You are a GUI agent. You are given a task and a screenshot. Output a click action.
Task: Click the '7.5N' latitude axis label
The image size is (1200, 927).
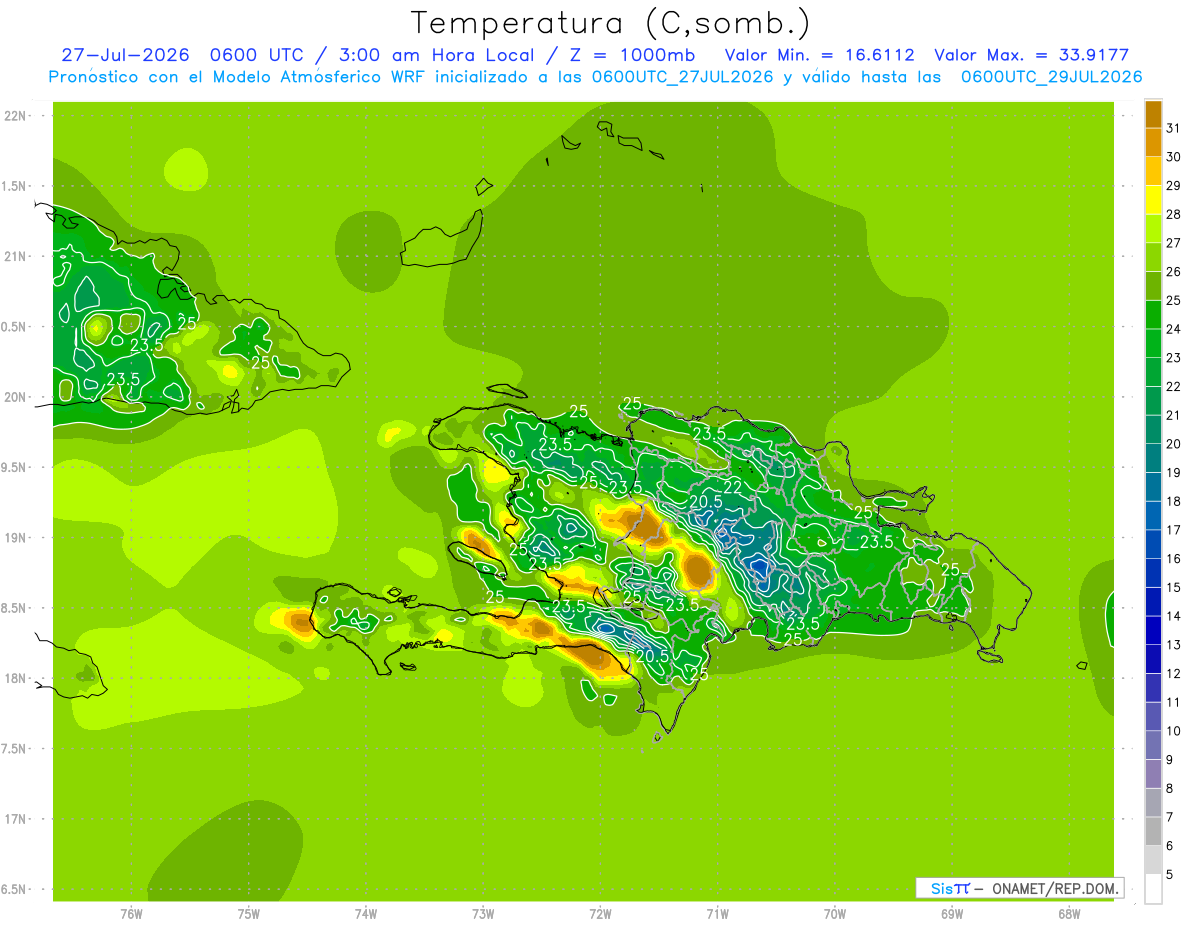pyautogui.click(x=15, y=749)
